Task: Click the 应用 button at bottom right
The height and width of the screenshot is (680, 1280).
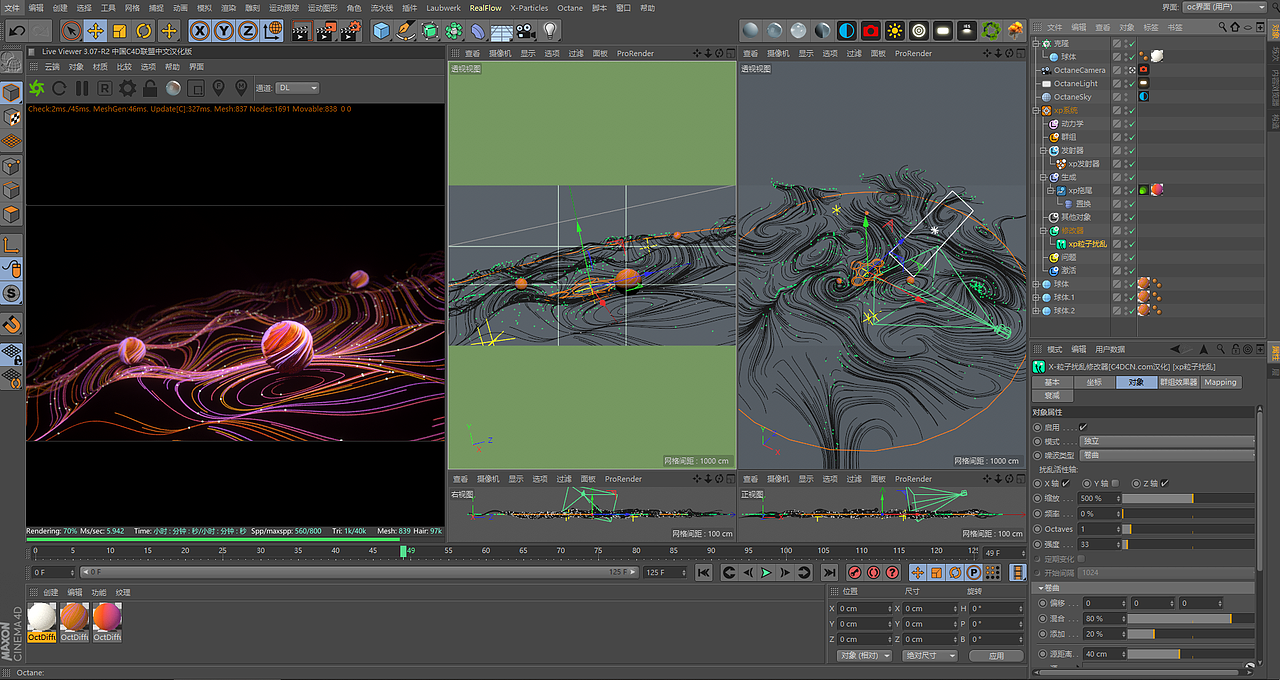Action: pyautogui.click(x=995, y=655)
